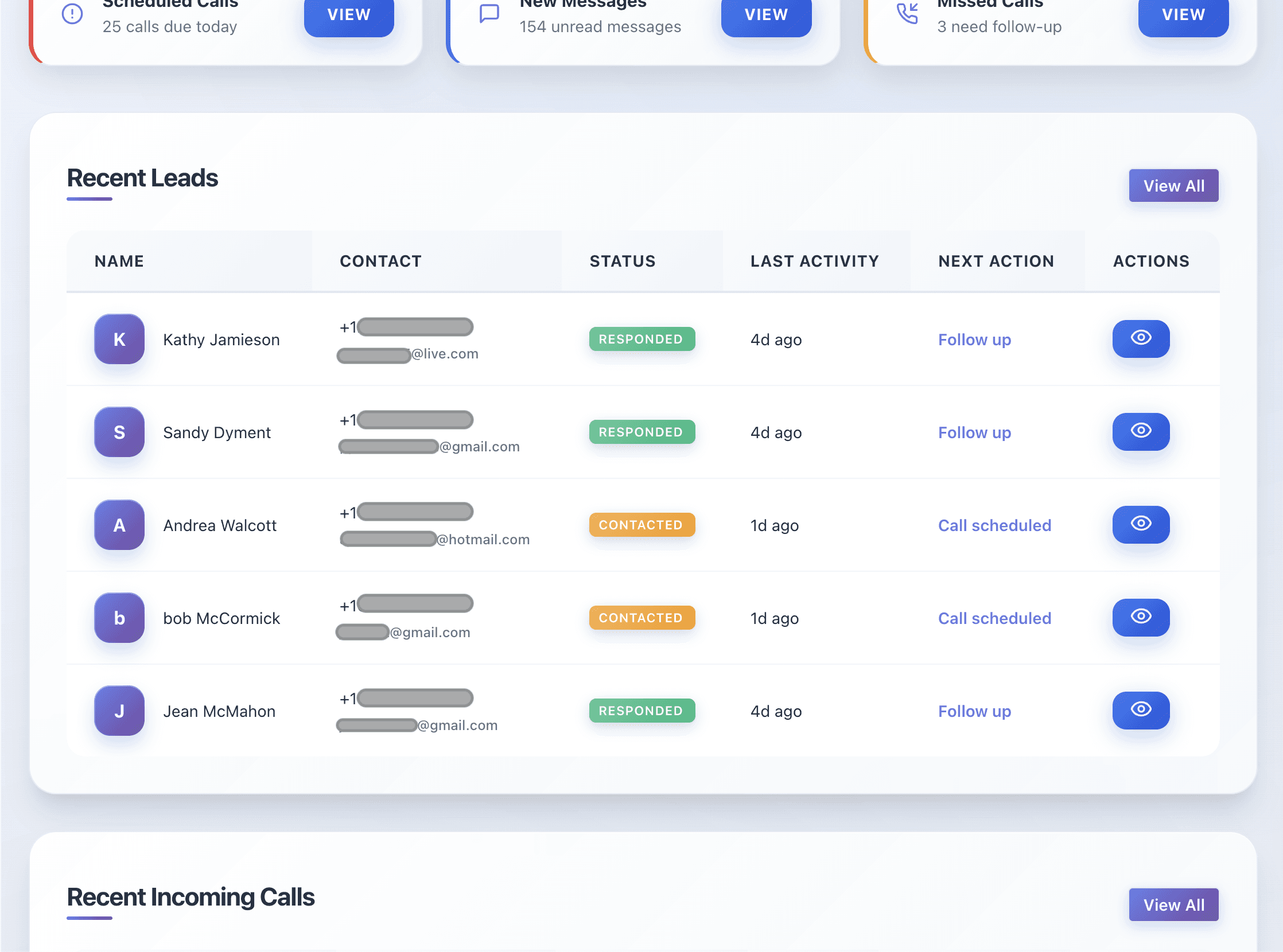Select Call scheduled link for Andrea Walcott
This screenshot has height=952, width=1283.
pyautogui.click(x=994, y=525)
